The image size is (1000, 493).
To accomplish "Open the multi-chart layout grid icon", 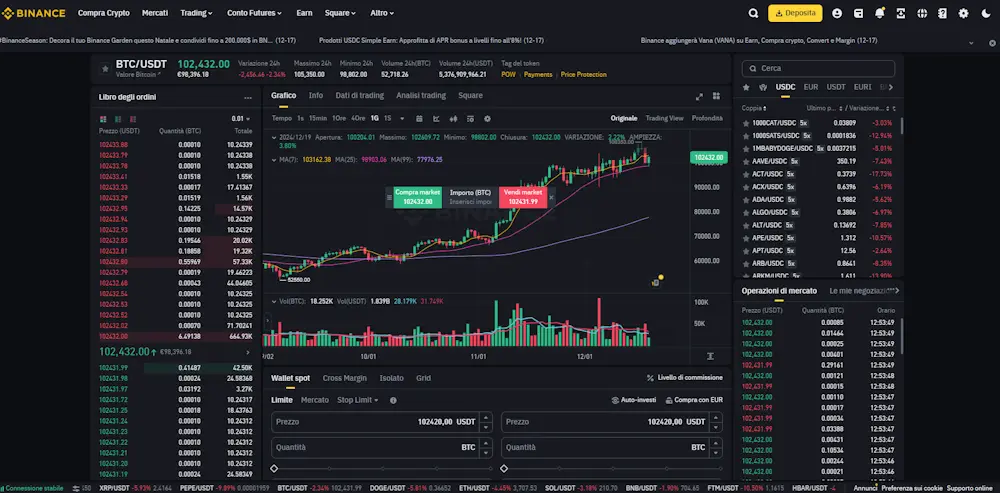I will point(716,96).
